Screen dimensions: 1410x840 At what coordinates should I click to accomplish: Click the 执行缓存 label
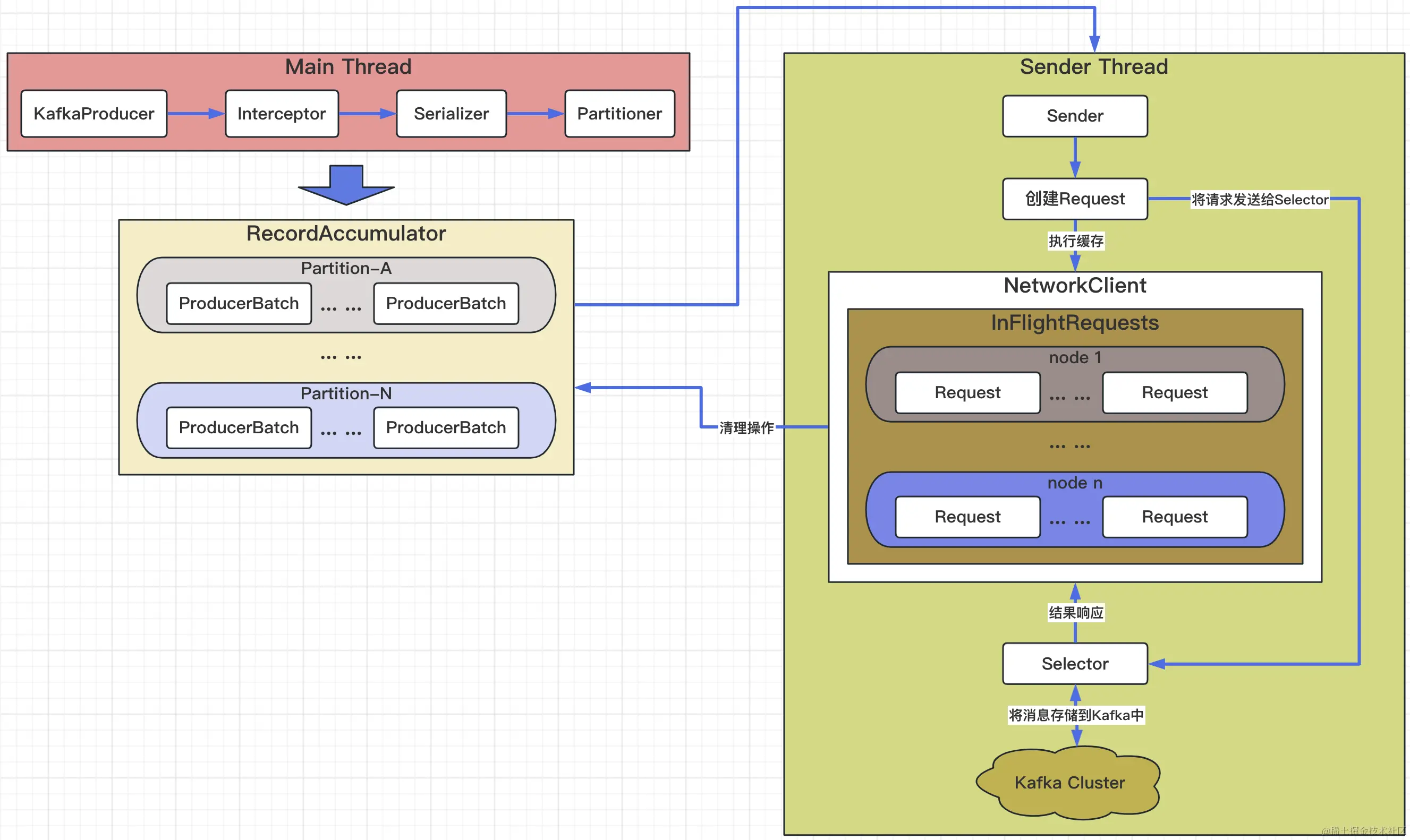point(1076,242)
